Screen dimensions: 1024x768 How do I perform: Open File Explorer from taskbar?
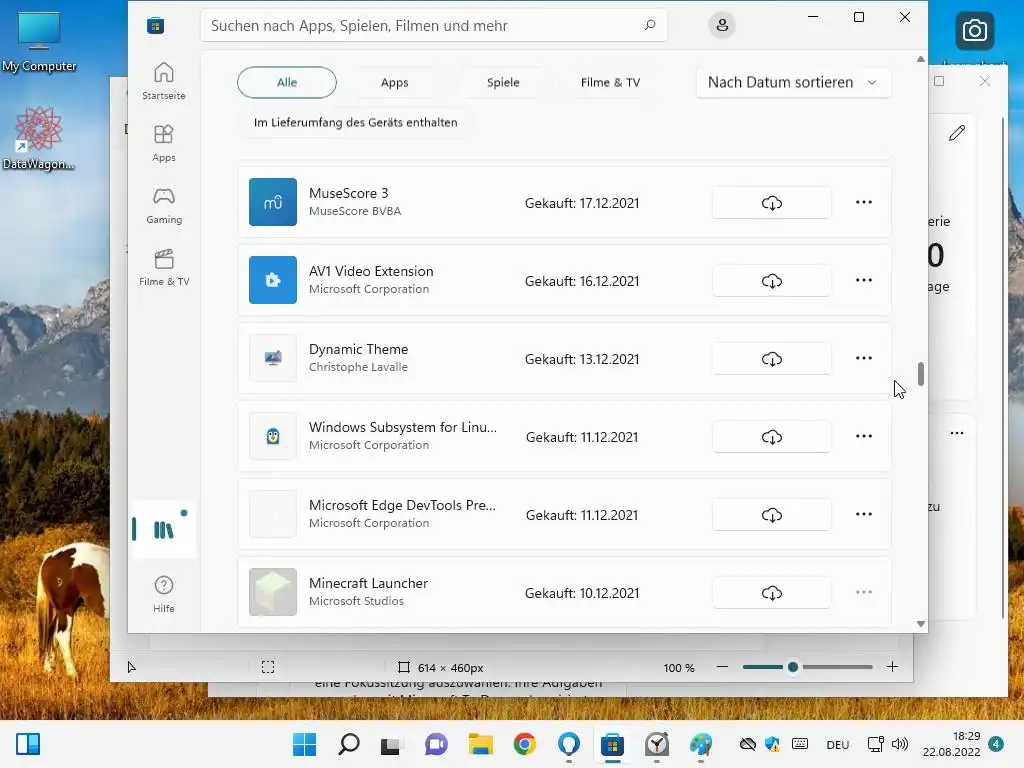pyautogui.click(x=481, y=744)
